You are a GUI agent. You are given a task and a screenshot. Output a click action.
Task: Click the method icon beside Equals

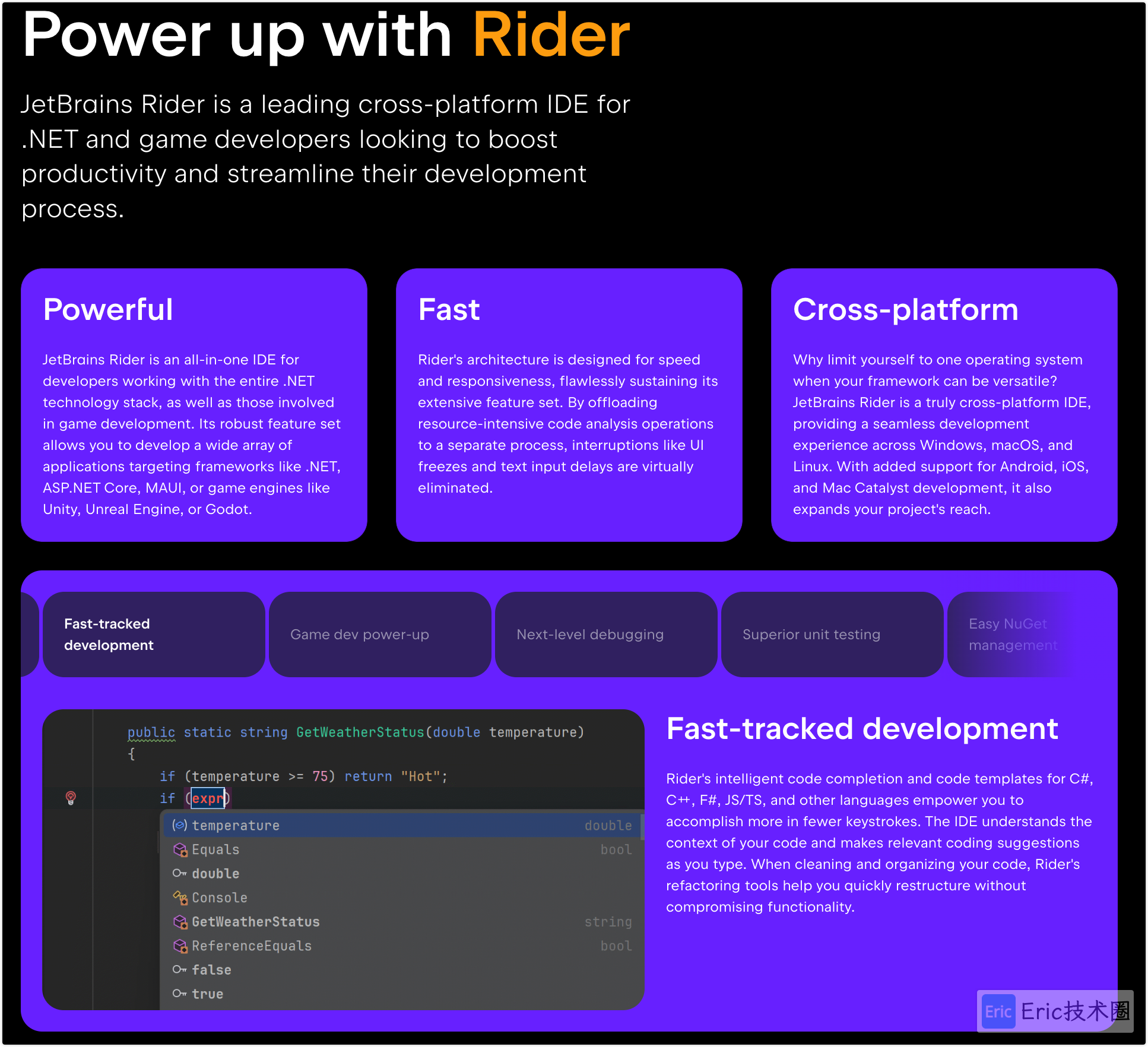click(x=180, y=850)
